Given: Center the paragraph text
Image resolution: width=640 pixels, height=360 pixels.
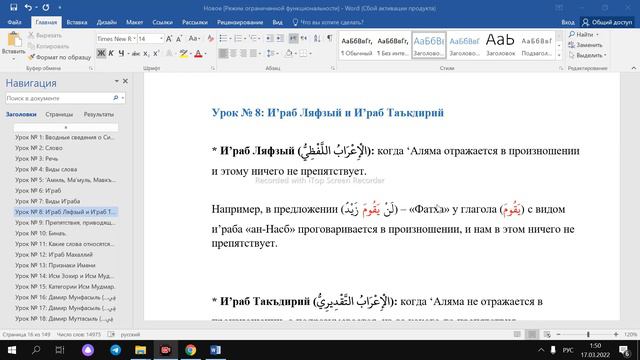Looking at the screenshot, I should (x=233, y=53).
